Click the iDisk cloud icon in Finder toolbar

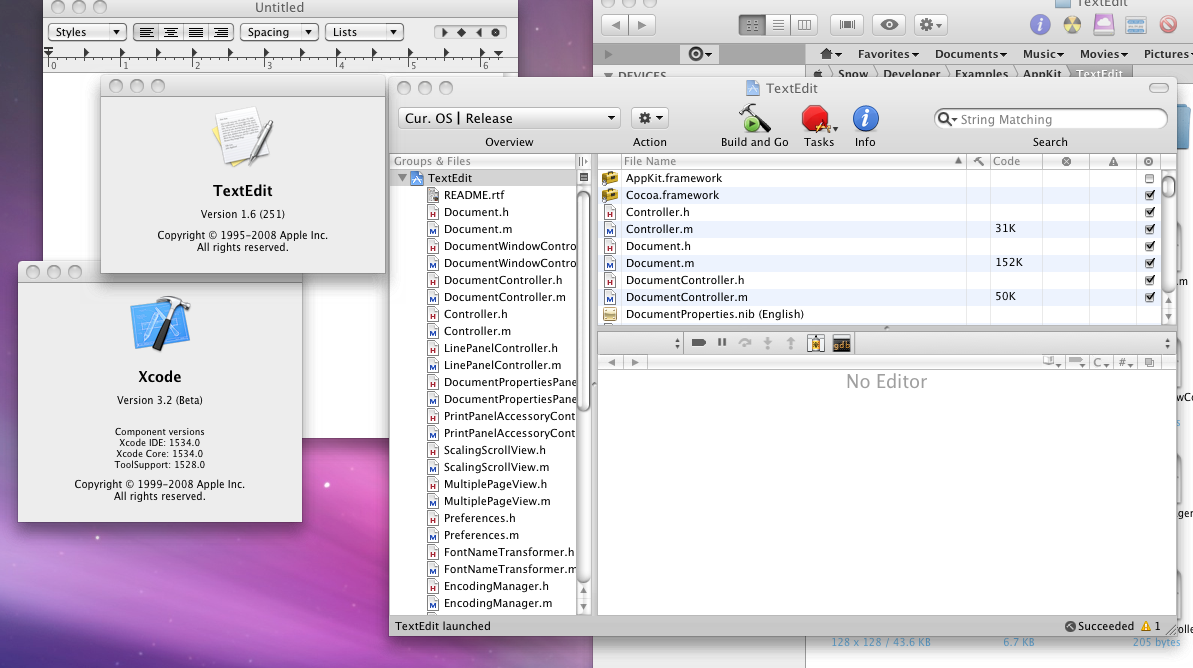coord(1103,24)
